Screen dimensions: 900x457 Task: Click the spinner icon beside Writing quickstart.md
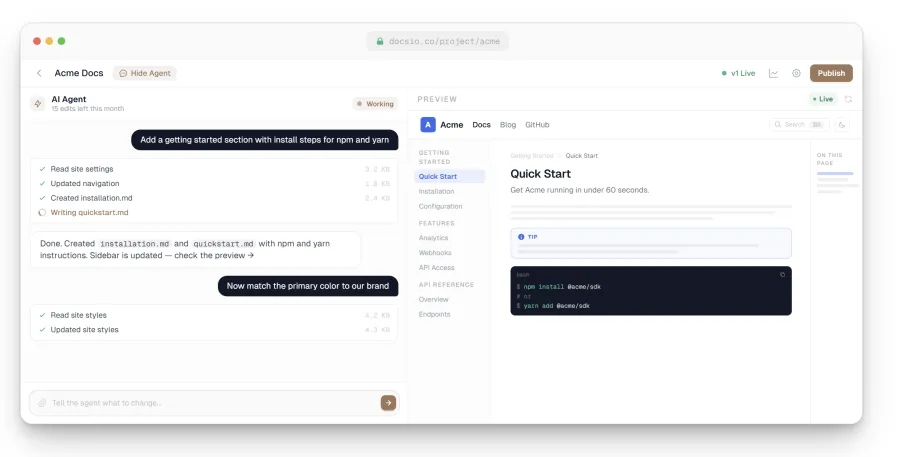coord(42,212)
